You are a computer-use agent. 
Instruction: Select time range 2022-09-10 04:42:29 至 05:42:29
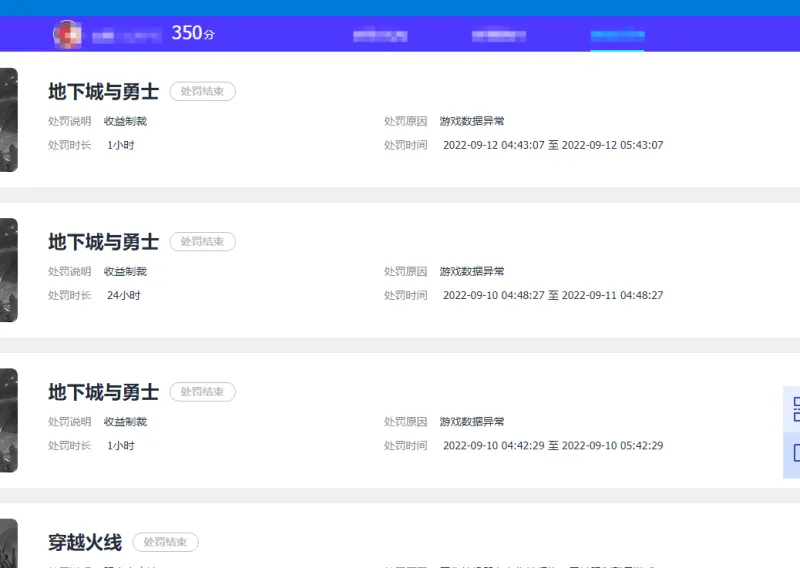click(x=553, y=446)
